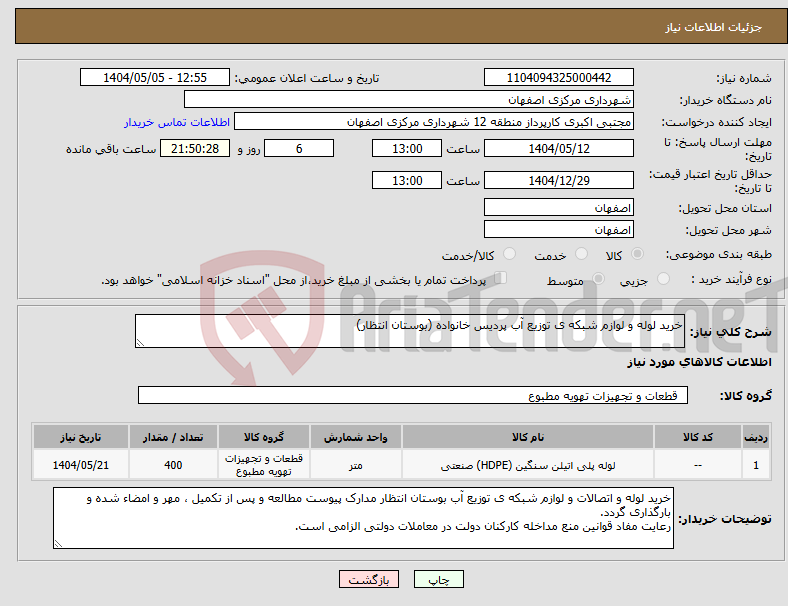Viewport: 788px width, 606px height.
Task: Click the resize handle of buyer notes textarea
Action: (58, 544)
